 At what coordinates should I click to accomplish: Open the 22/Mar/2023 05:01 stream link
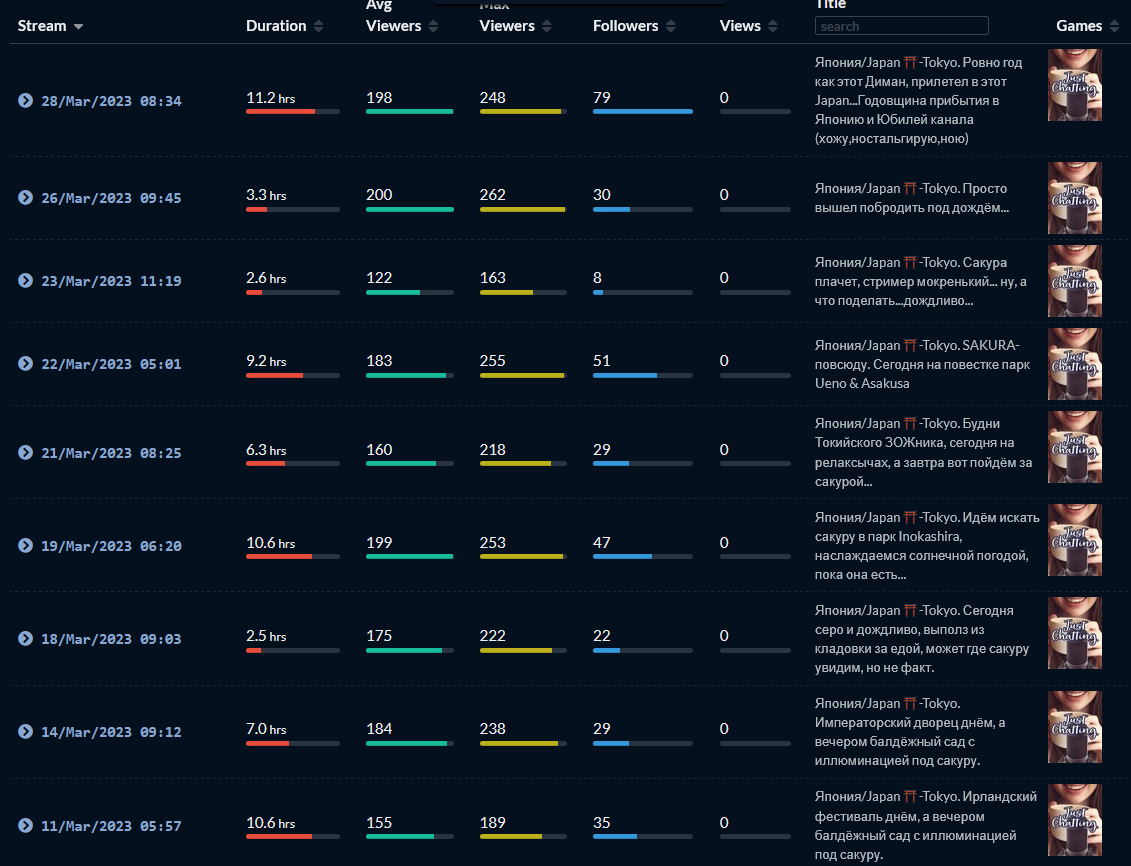[x=111, y=364]
